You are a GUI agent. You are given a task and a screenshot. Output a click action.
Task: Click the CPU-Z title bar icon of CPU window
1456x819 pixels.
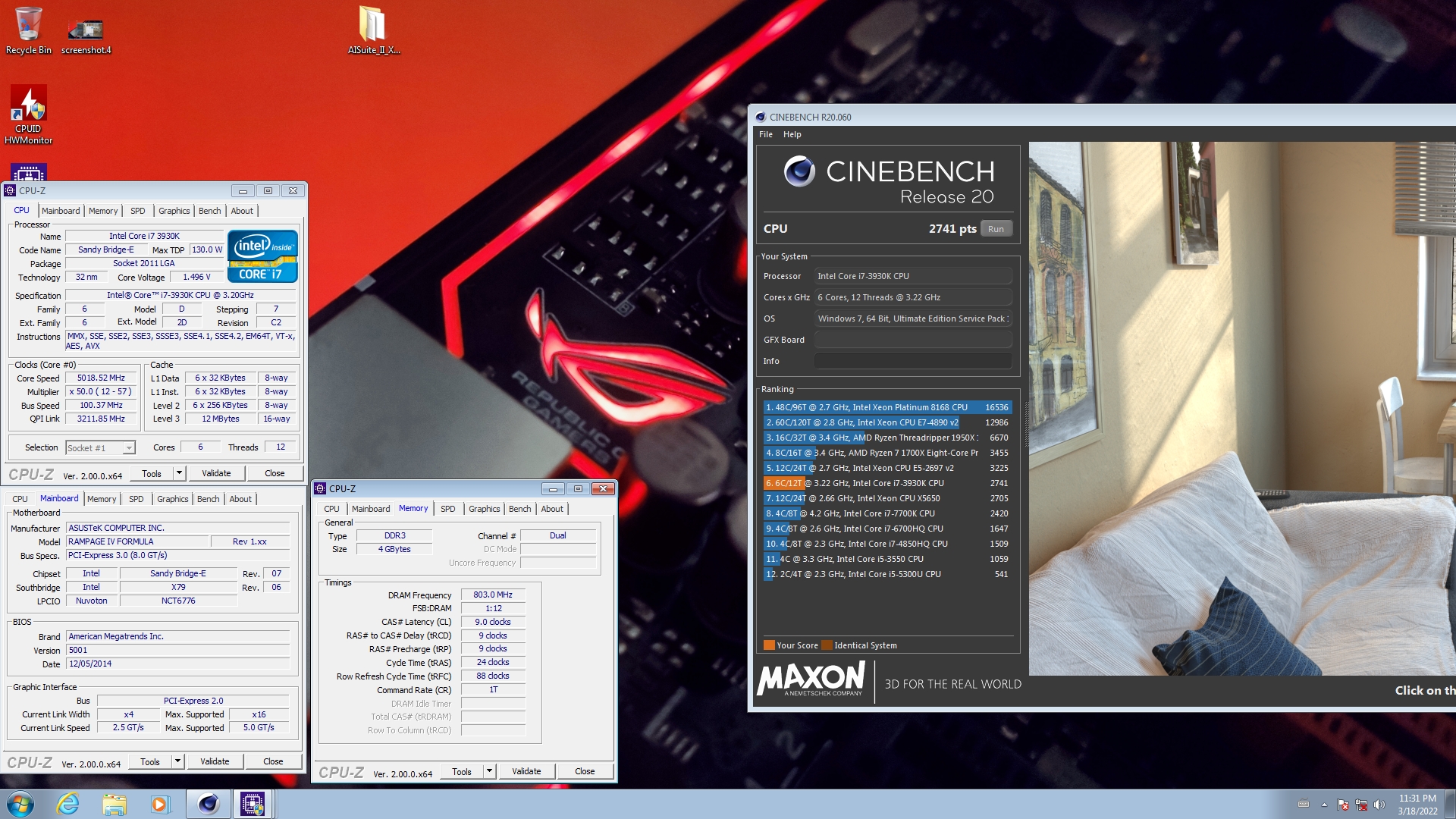[10, 190]
